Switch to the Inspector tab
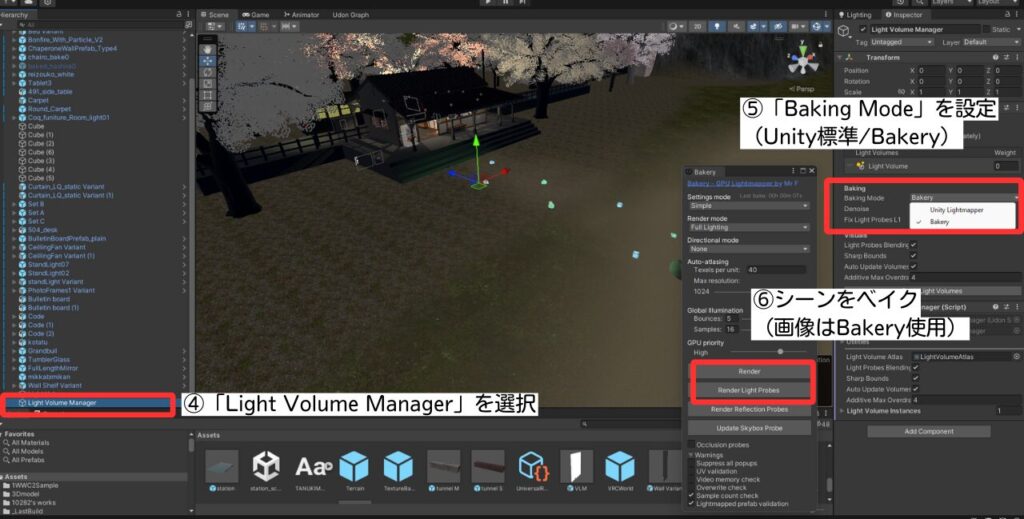Viewport: 1024px width, 519px height. pos(904,14)
